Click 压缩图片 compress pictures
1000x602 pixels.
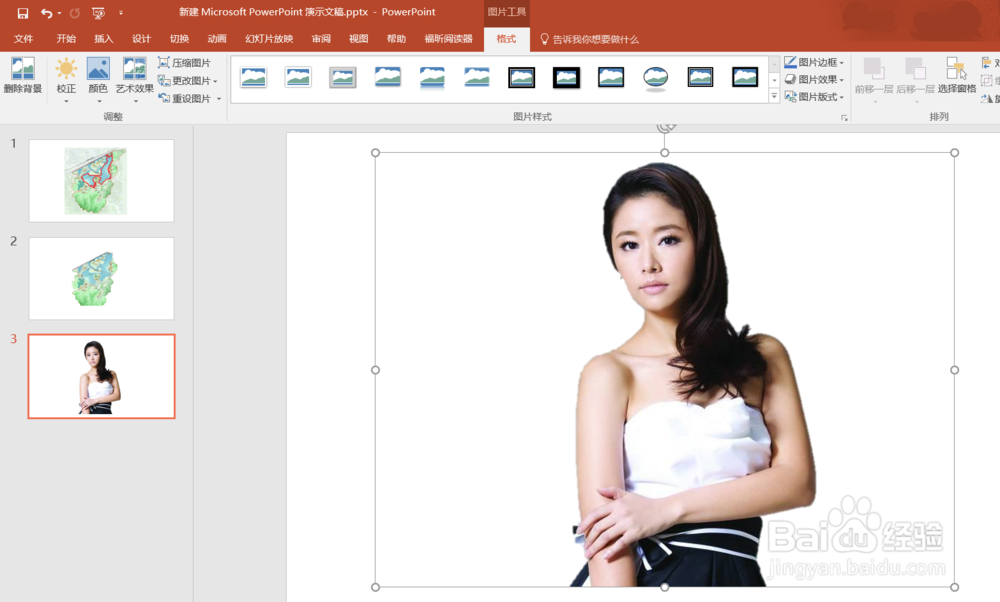click(184, 62)
